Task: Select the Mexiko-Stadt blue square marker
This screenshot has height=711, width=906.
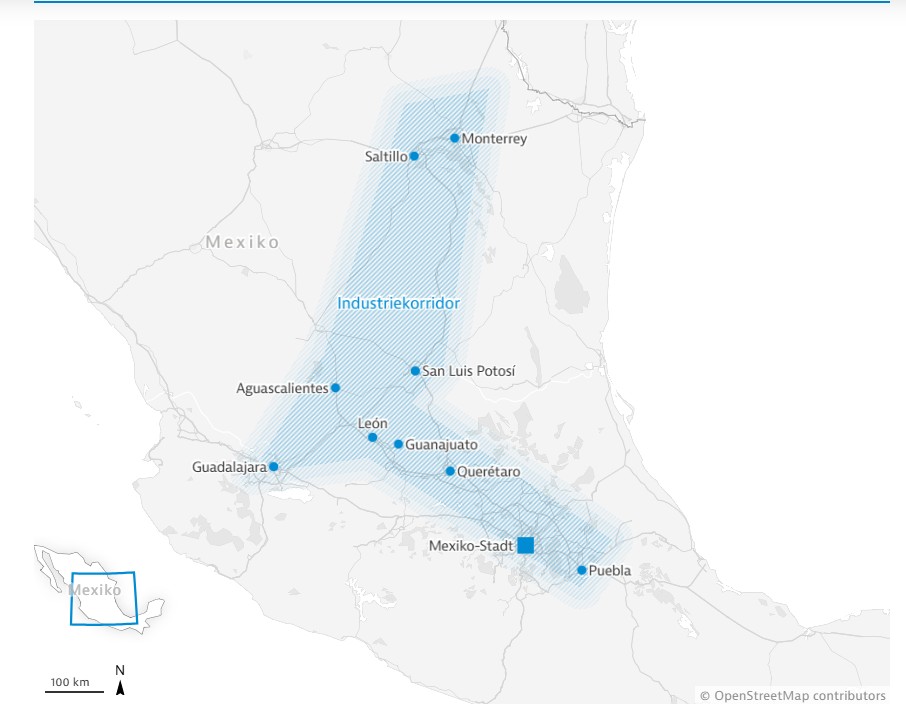Action: [x=526, y=545]
